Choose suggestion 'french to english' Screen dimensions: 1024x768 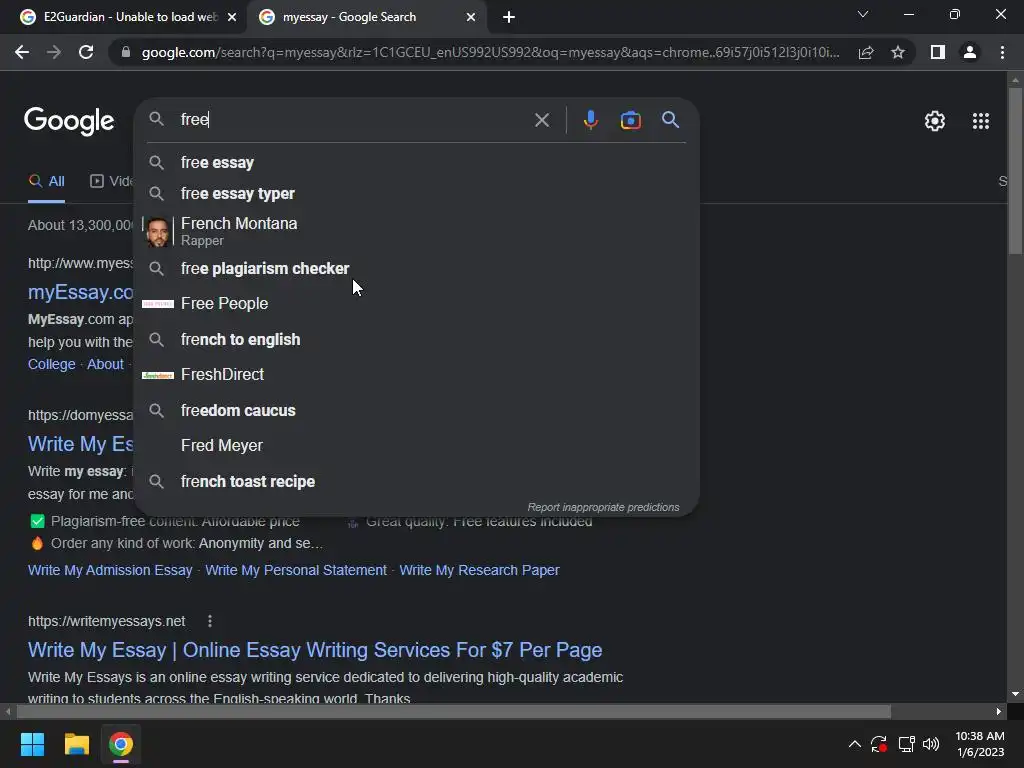pyautogui.click(x=417, y=340)
